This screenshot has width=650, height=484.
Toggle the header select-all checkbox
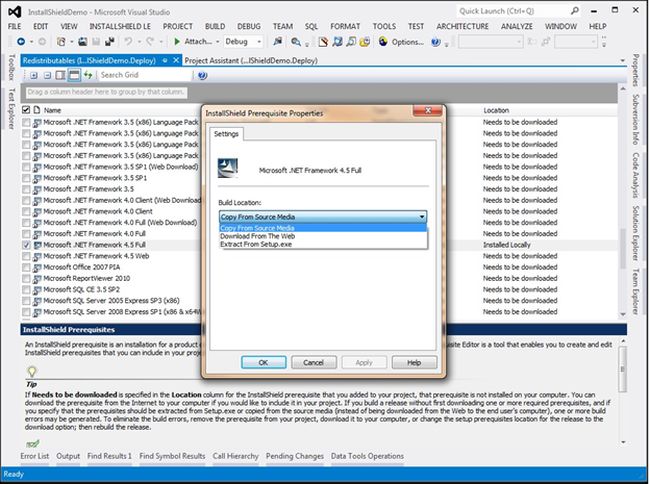[26, 110]
